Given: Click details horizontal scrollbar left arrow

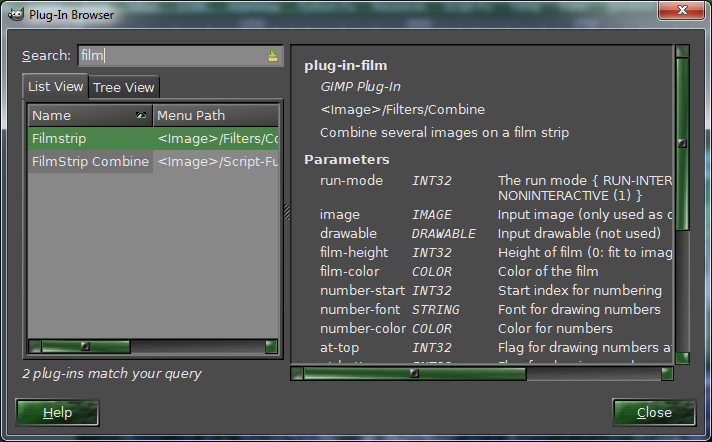Looking at the screenshot, I should coord(297,373).
